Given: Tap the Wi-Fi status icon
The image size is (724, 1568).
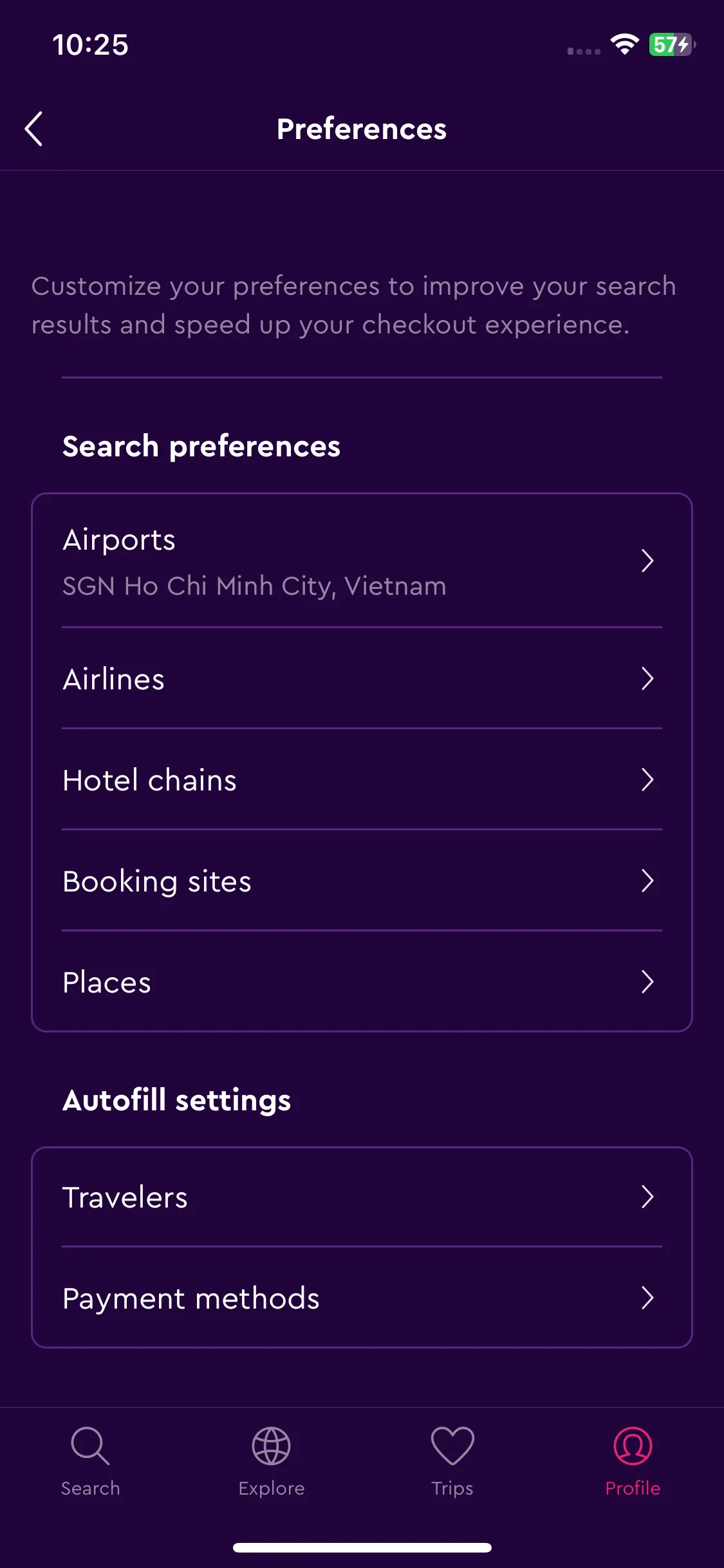Looking at the screenshot, I should [x=624, y=44].
